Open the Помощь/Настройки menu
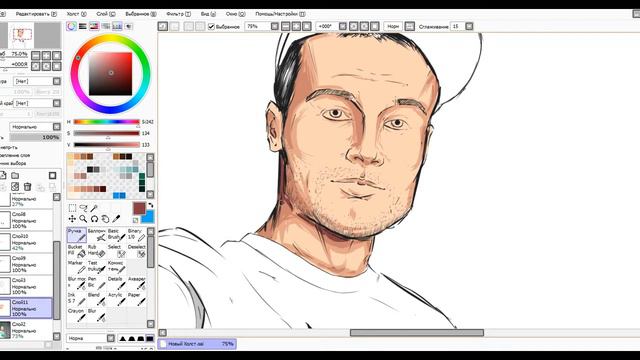This screenshot has height=360, width=640. (x=280, y=14)
